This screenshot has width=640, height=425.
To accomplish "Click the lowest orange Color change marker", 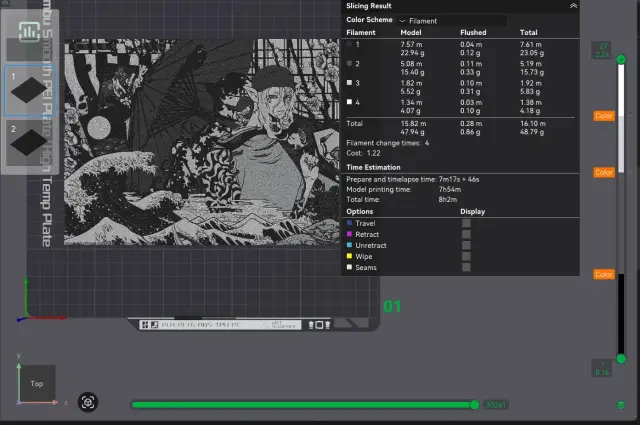I will pos(604,274).
